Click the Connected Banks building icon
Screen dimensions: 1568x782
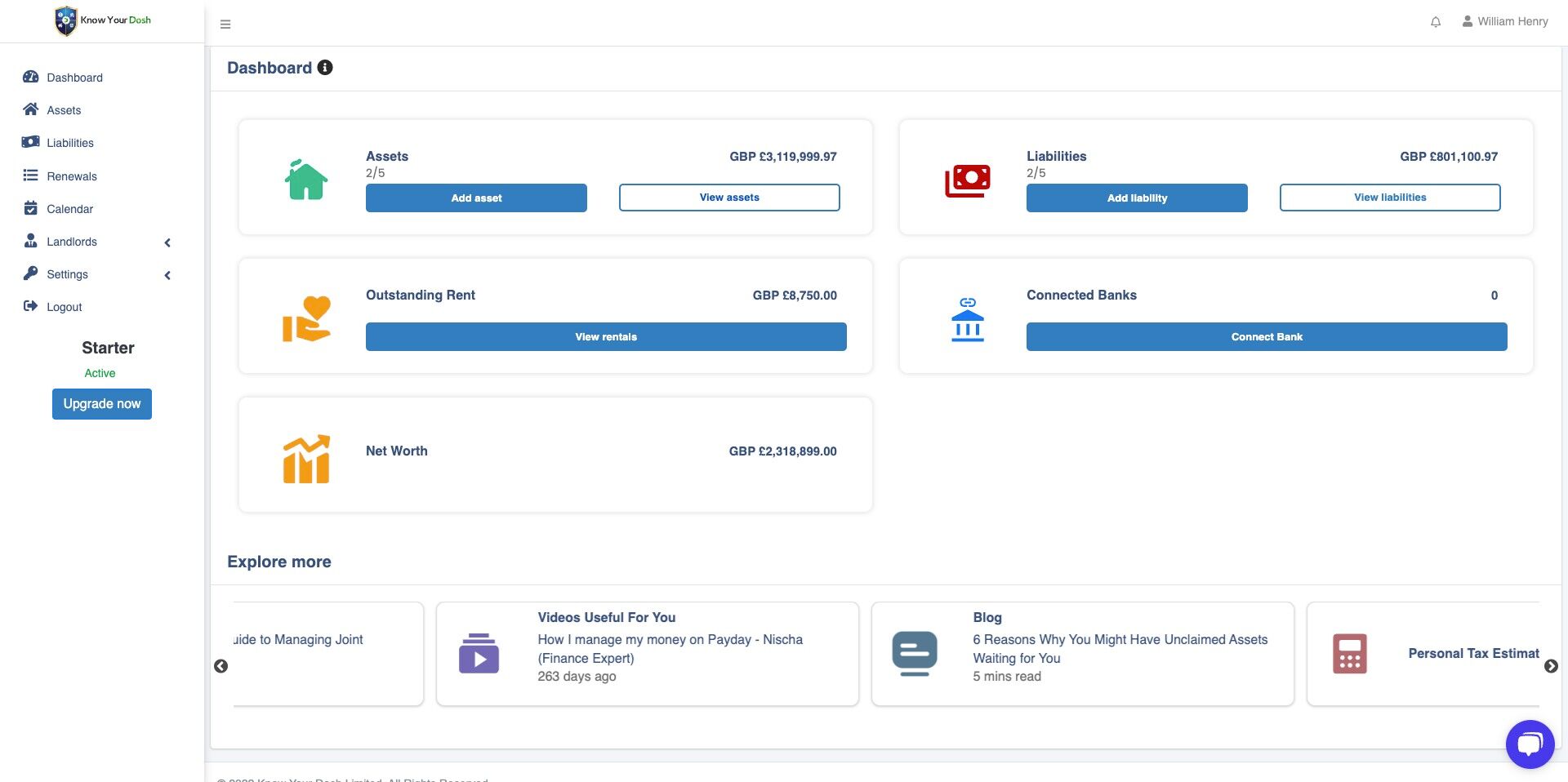[x=968, y=319]
